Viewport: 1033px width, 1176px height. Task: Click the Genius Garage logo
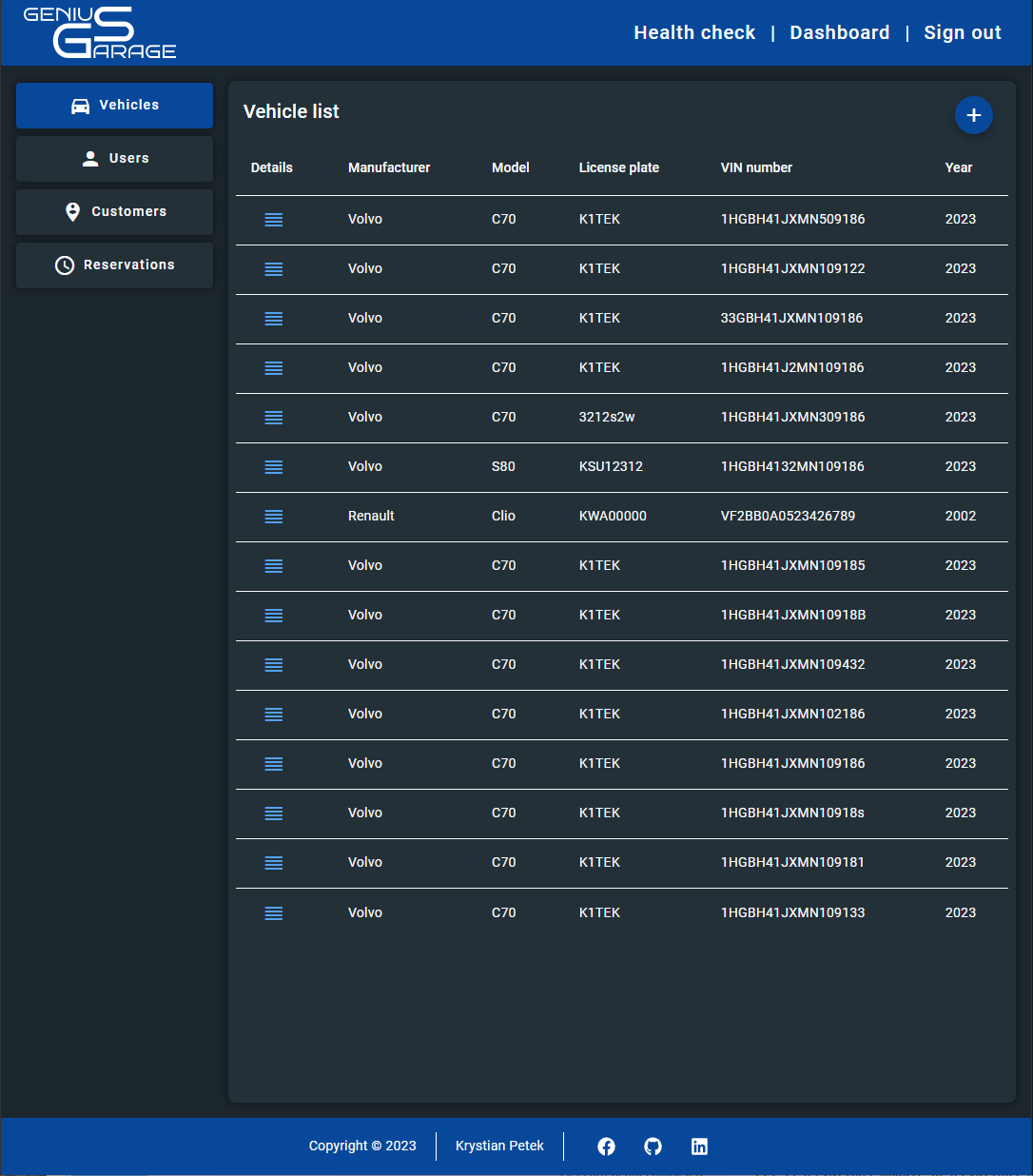click(x=100, y=33)
